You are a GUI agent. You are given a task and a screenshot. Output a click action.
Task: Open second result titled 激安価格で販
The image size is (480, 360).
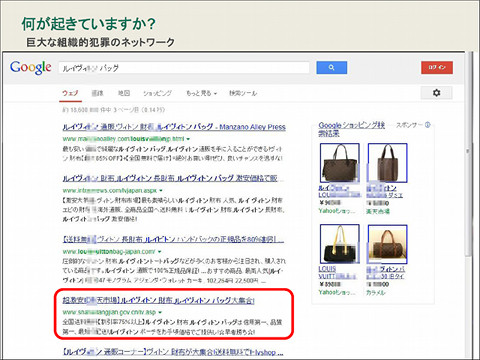click(170, 178)
